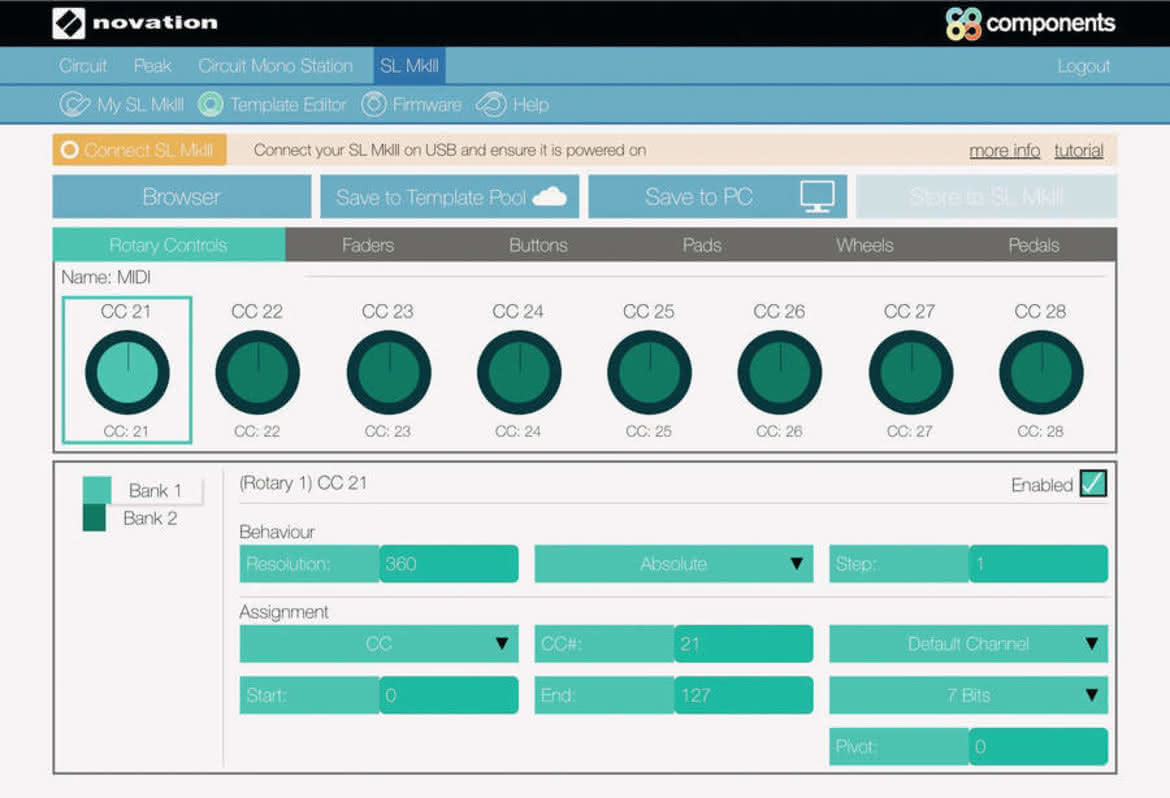
Task: Click the Help icon
Action: (491, 105)
